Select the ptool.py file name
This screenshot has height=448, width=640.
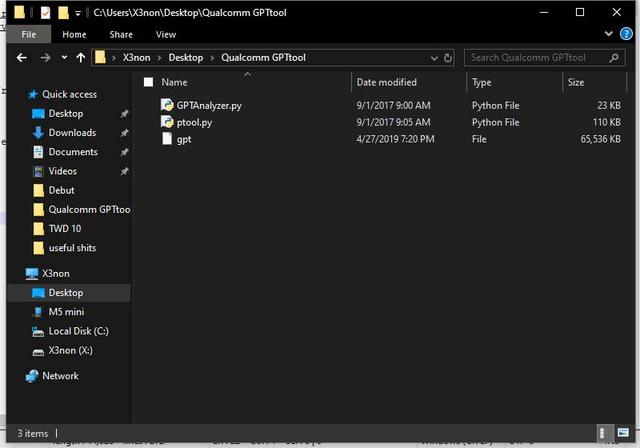(194, 122)
